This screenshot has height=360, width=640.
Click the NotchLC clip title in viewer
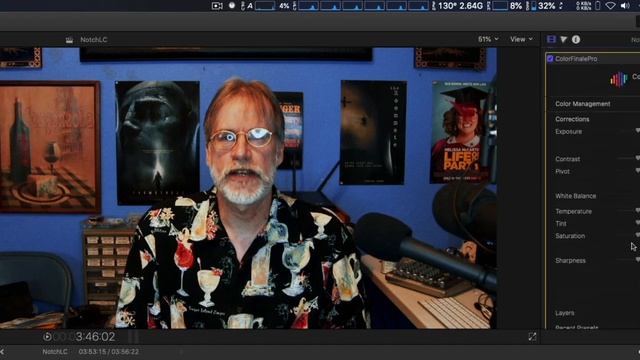pos(93,40)
